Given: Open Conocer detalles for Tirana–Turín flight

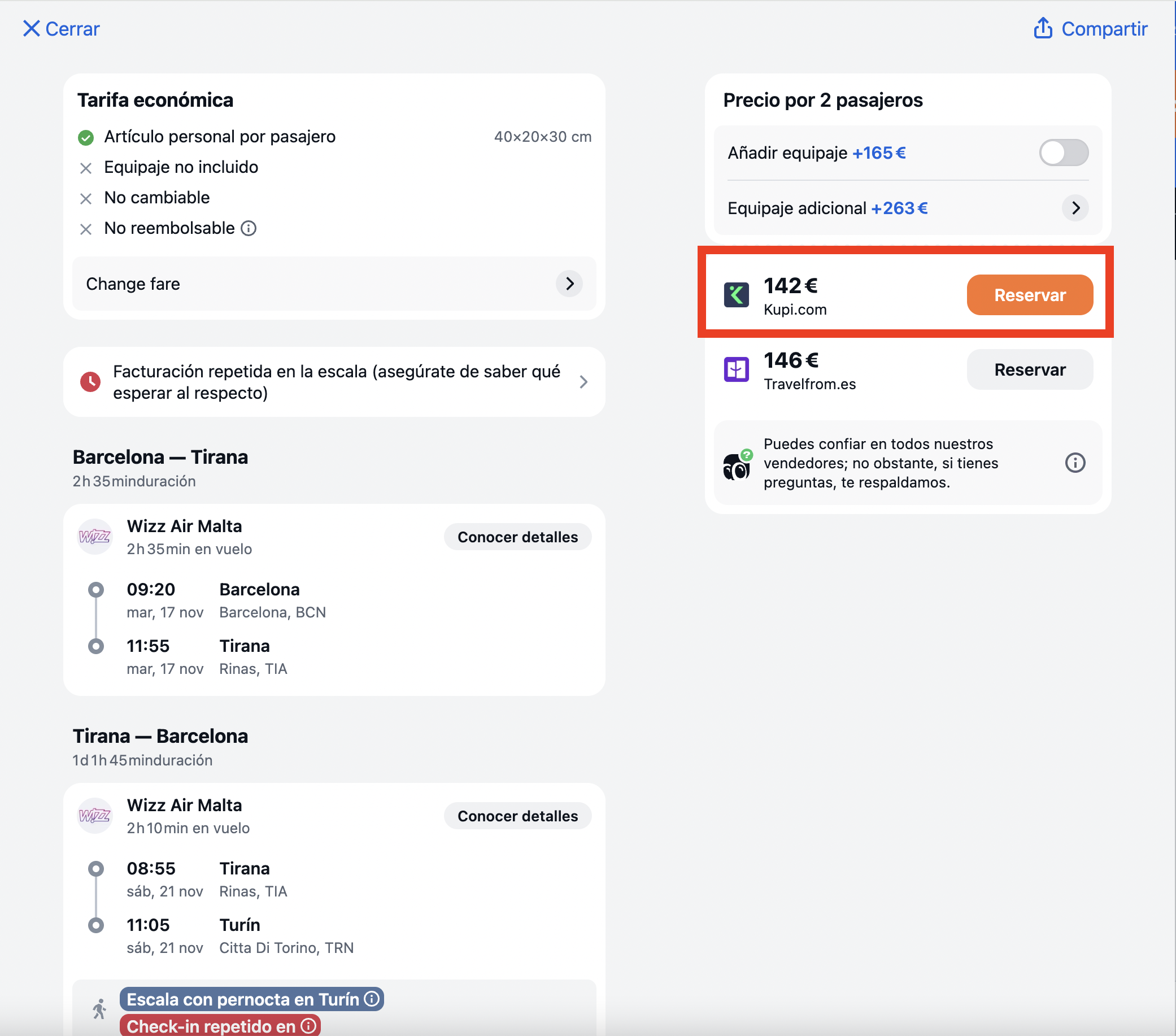Looking at the screenshot, I should 517,816.
